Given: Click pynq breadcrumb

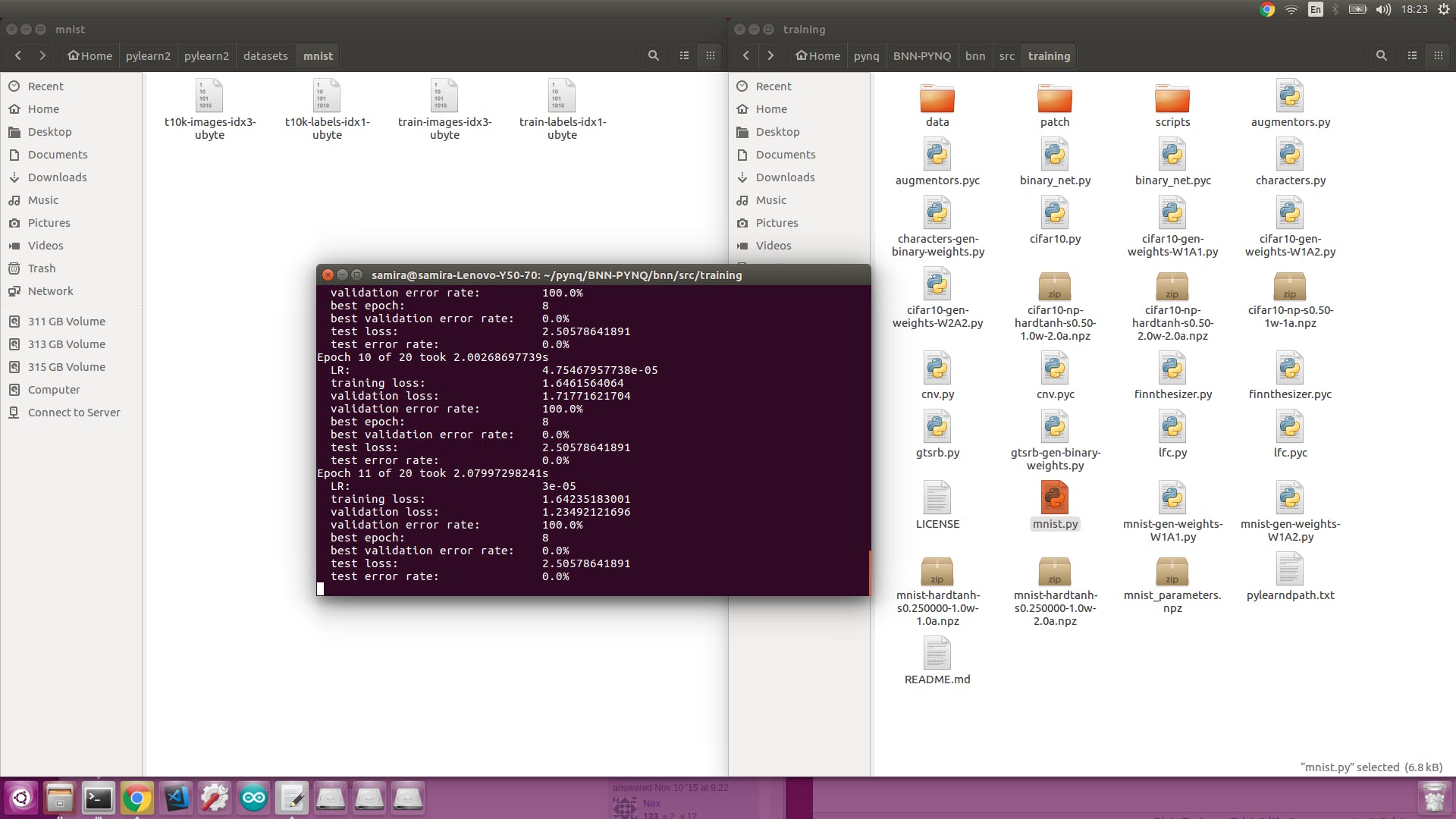Looking at the screenshot, I should [x=867, y=55].
